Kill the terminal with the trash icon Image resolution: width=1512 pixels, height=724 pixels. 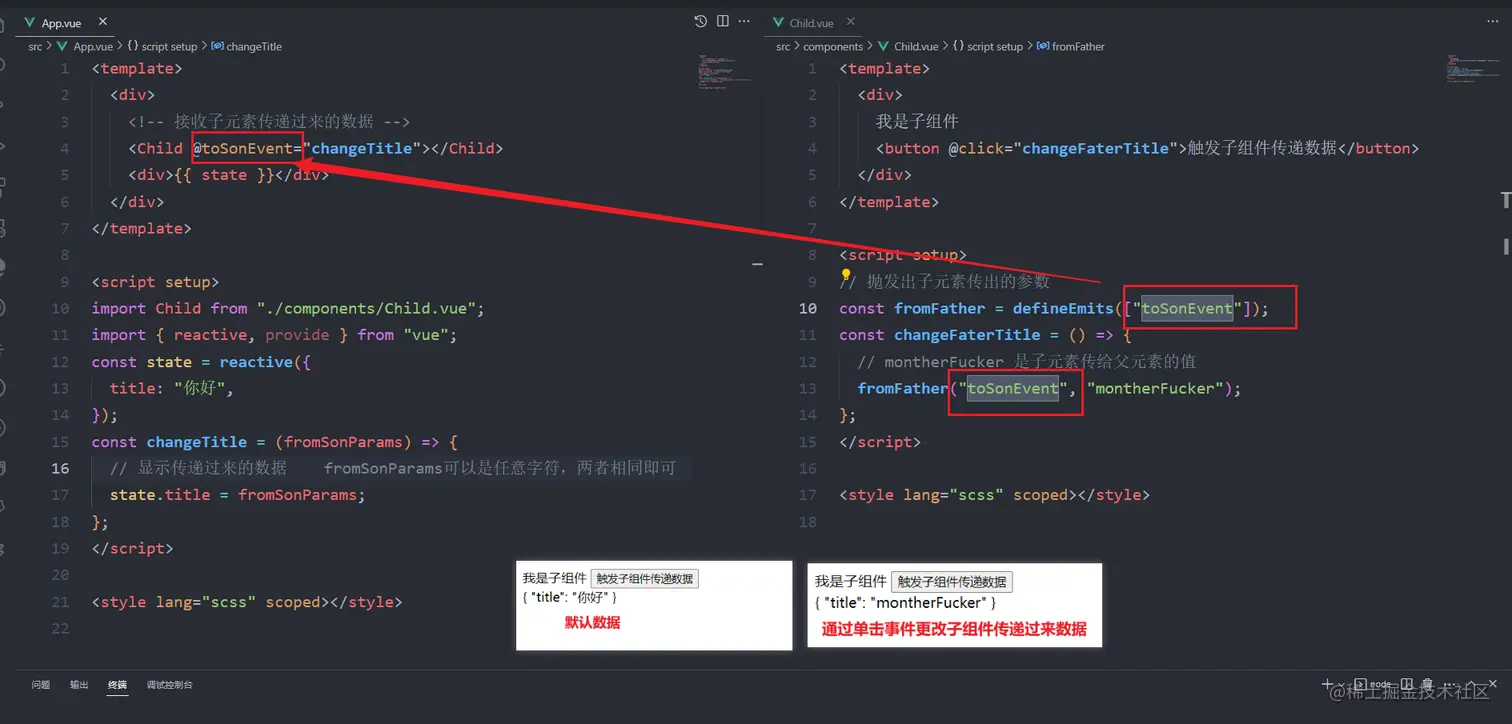(1428, 683)
